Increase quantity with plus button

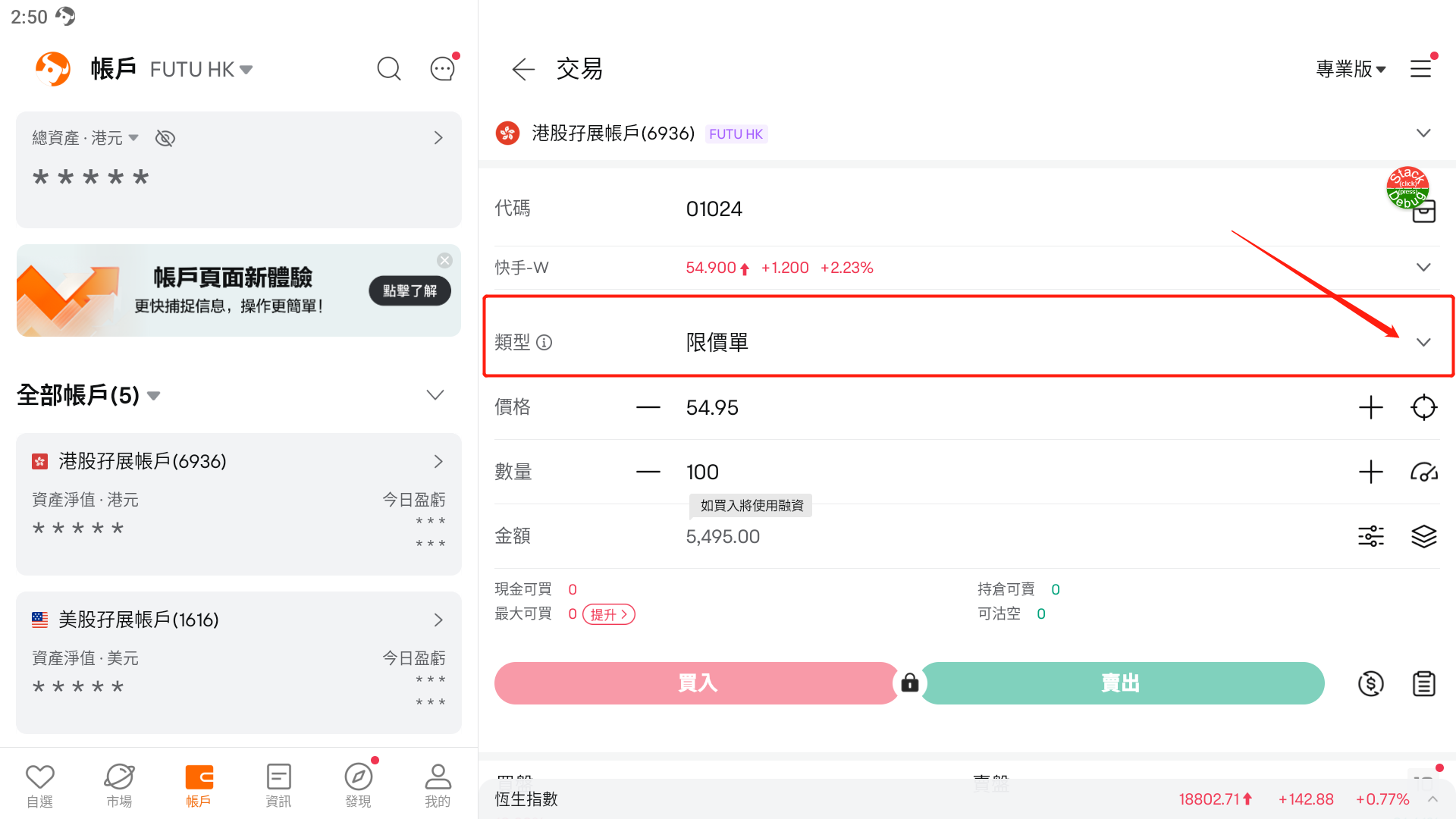coord(1371,472)
